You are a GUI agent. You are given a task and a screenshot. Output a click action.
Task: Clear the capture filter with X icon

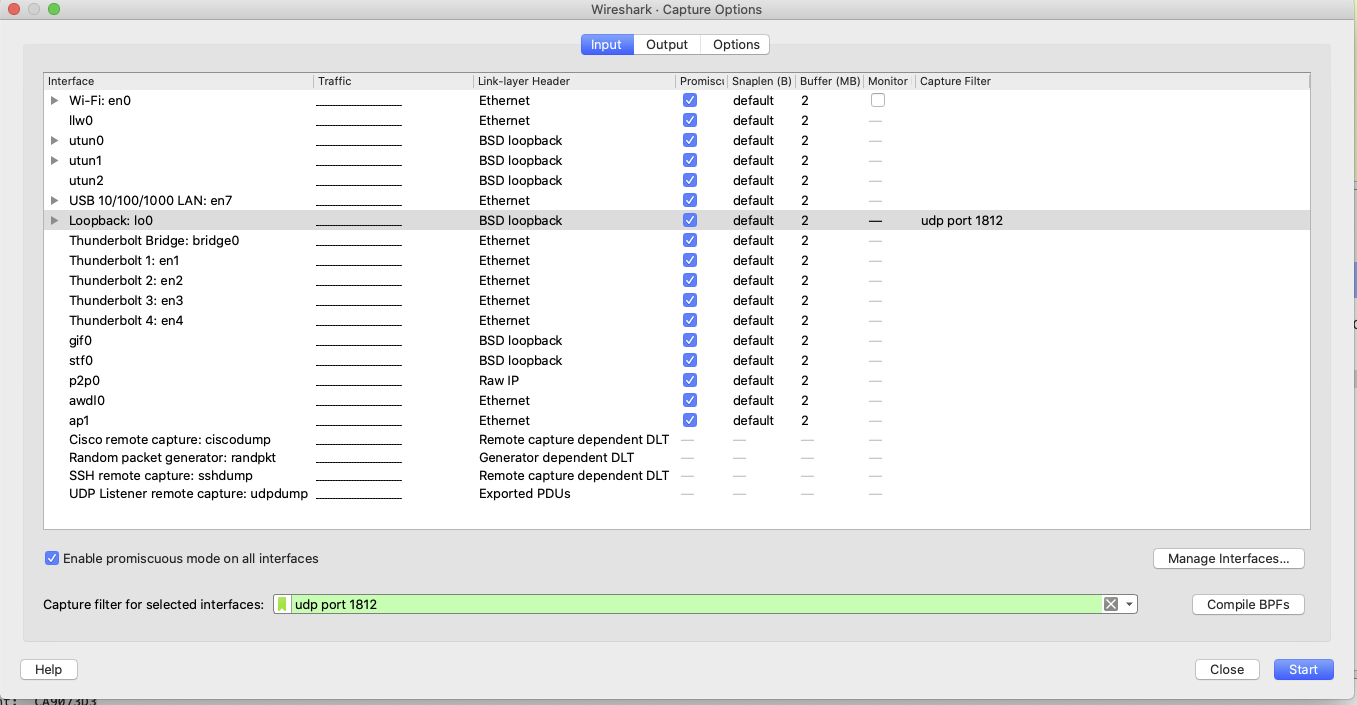point(1110,604)
